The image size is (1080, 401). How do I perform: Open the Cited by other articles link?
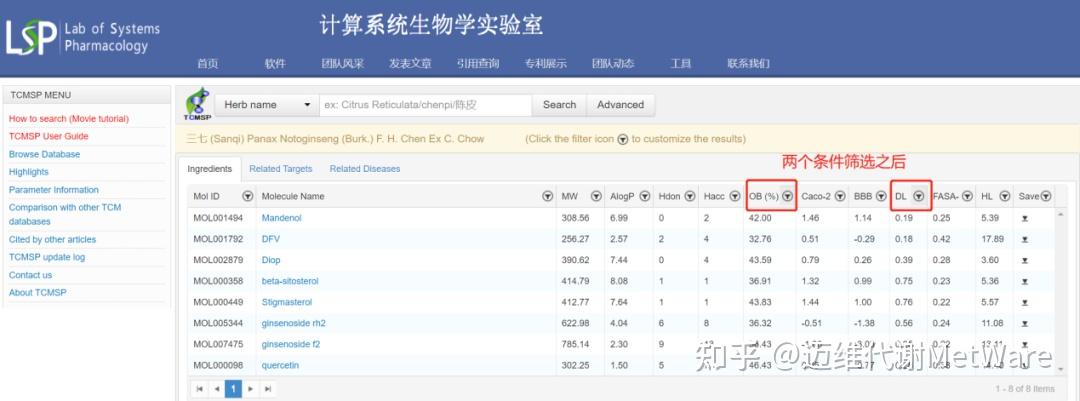tap(52, 240)
